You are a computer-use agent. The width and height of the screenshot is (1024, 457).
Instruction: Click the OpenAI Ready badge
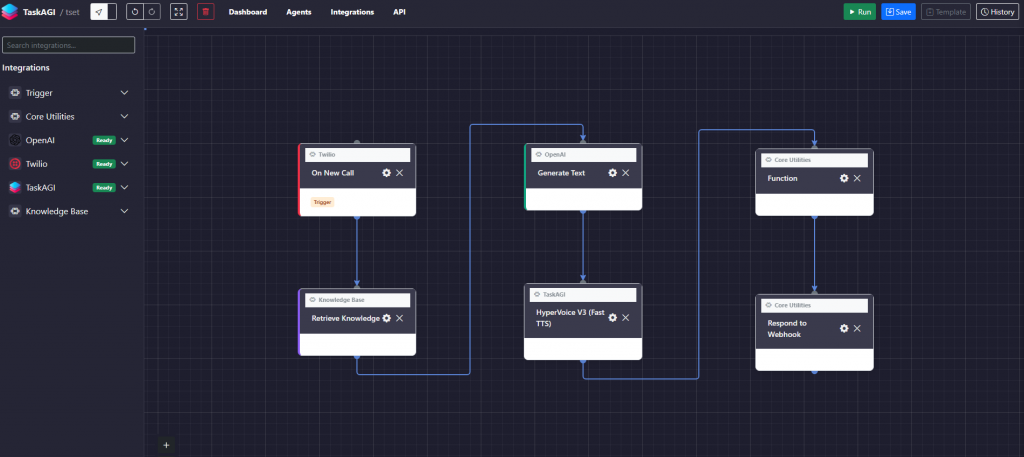tap(104, 140)
